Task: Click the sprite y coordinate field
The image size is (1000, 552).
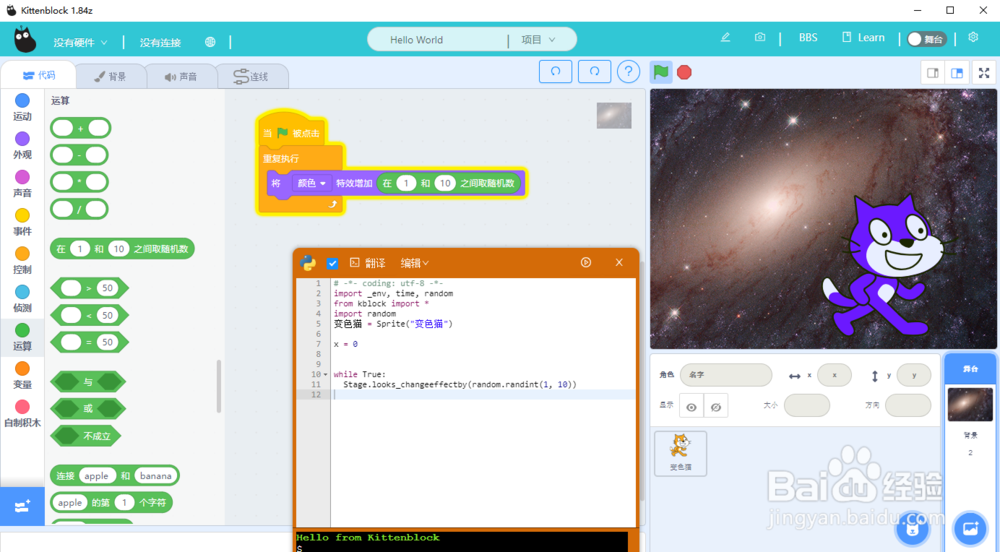Action: [x=914, y=375]
